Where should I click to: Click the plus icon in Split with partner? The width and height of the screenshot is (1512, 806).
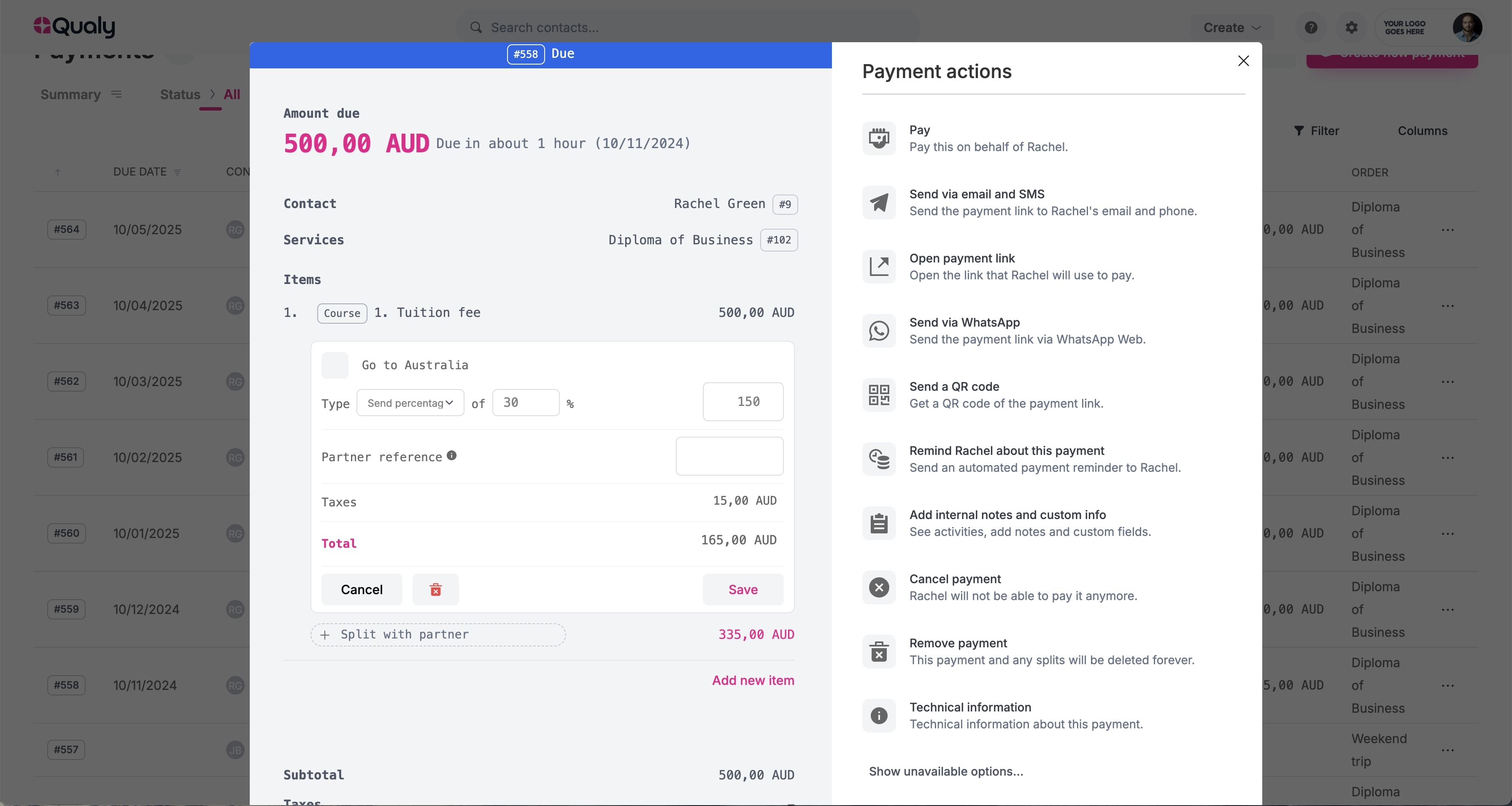tap(324, 635)
